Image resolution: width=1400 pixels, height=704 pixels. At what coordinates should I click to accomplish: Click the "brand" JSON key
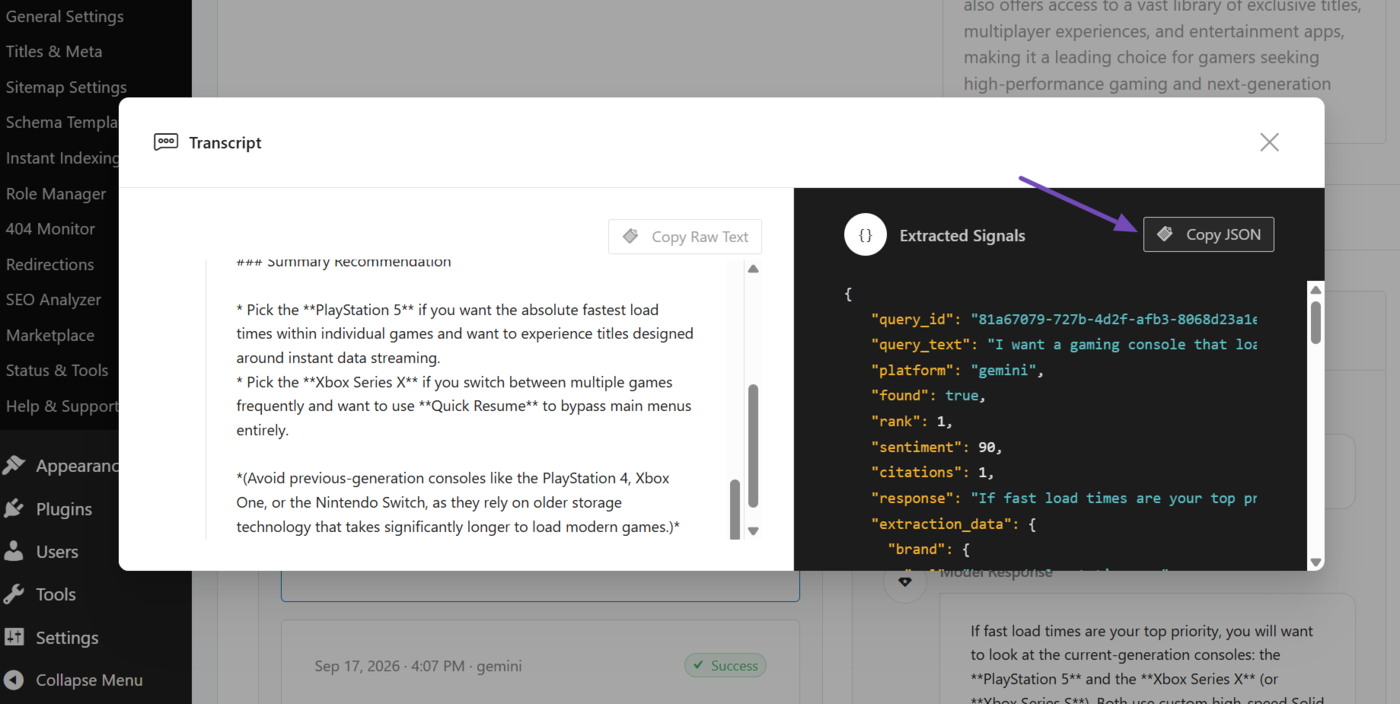(x=915, y=549)
